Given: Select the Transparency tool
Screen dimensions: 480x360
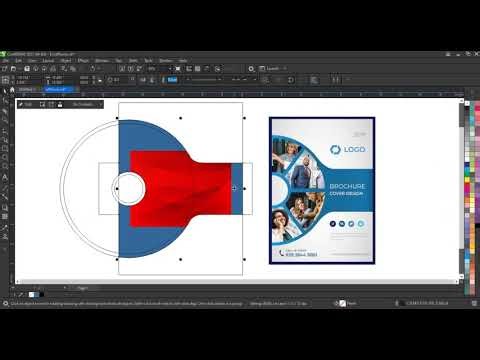Looking at the screenshot, I should (5, 217).
